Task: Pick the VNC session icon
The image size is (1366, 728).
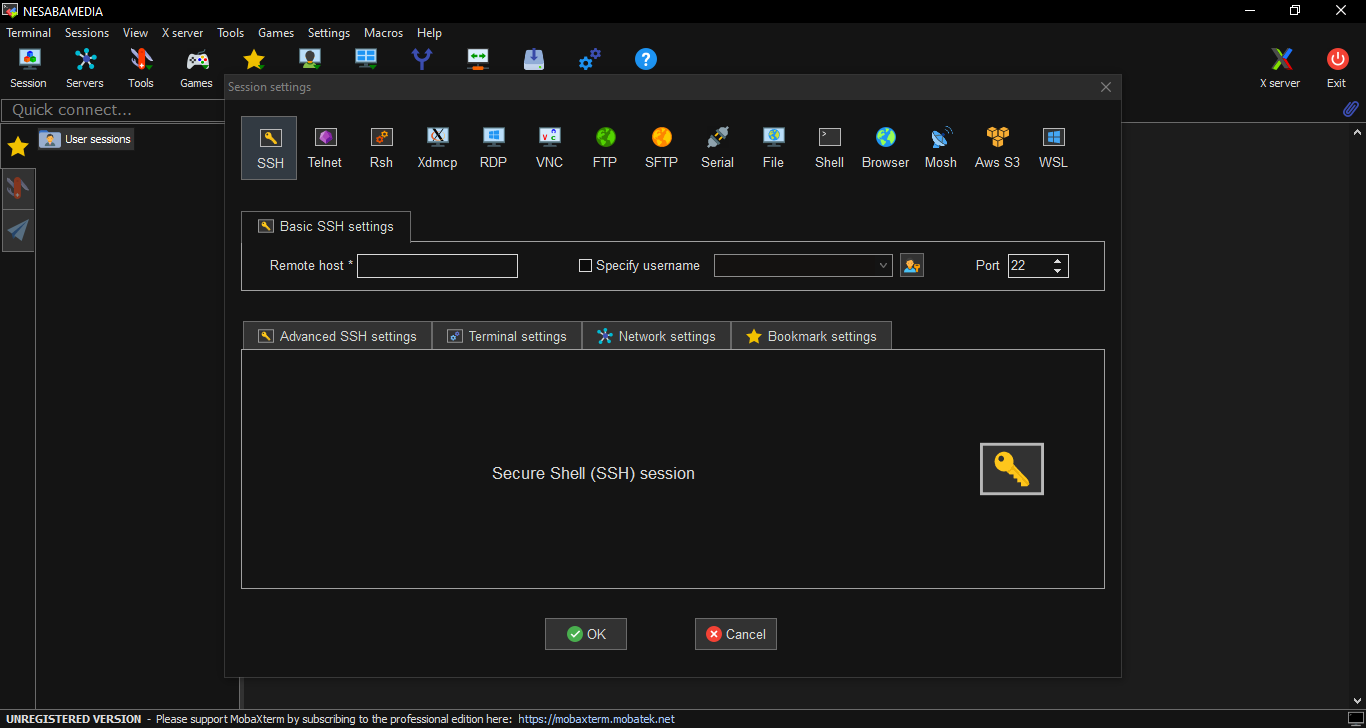Action: (x=549, y=147)
